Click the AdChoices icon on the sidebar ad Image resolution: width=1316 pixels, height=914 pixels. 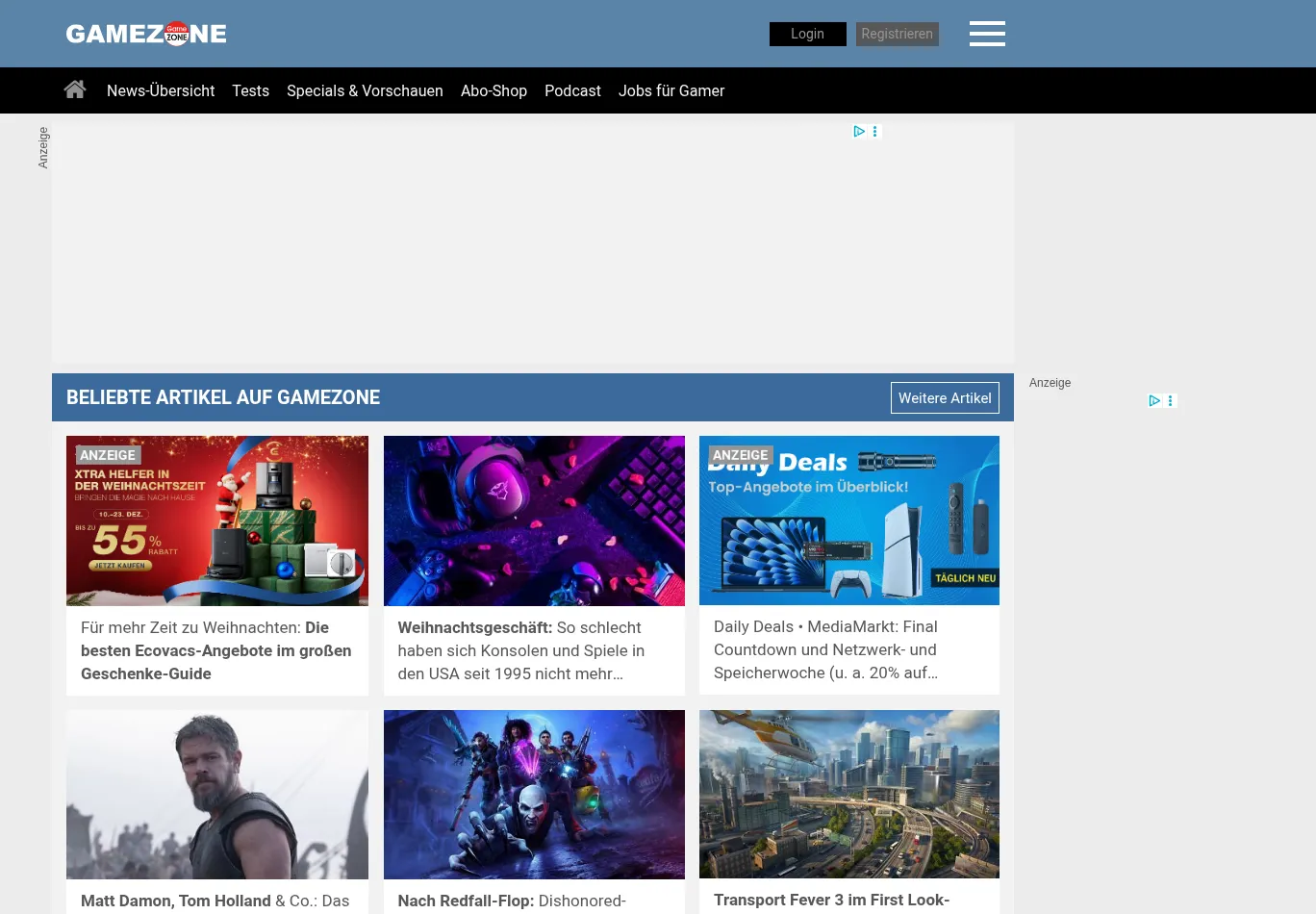(x=1154, y=400)
